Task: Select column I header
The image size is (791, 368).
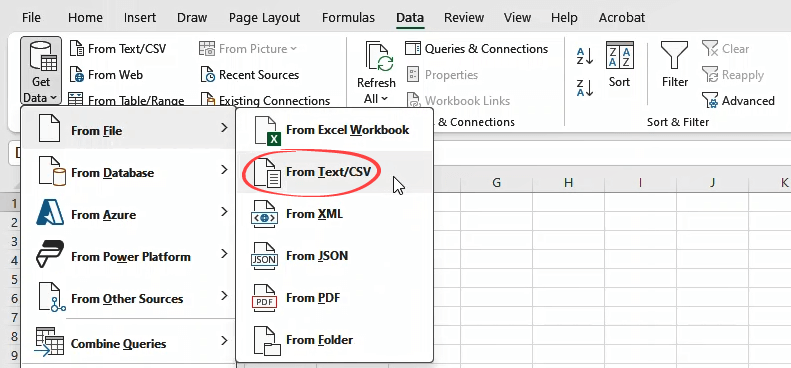Action: coord(641,183)
